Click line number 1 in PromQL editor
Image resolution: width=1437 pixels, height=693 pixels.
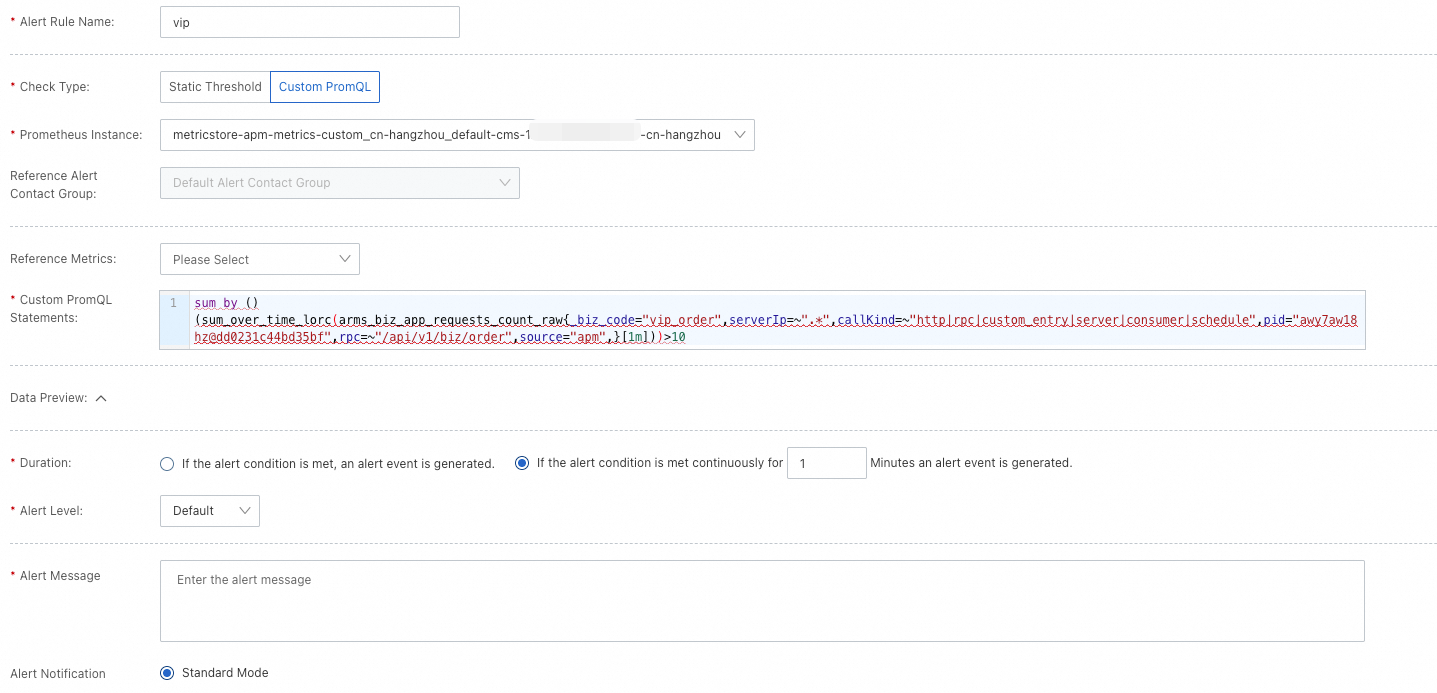[173, 303]
